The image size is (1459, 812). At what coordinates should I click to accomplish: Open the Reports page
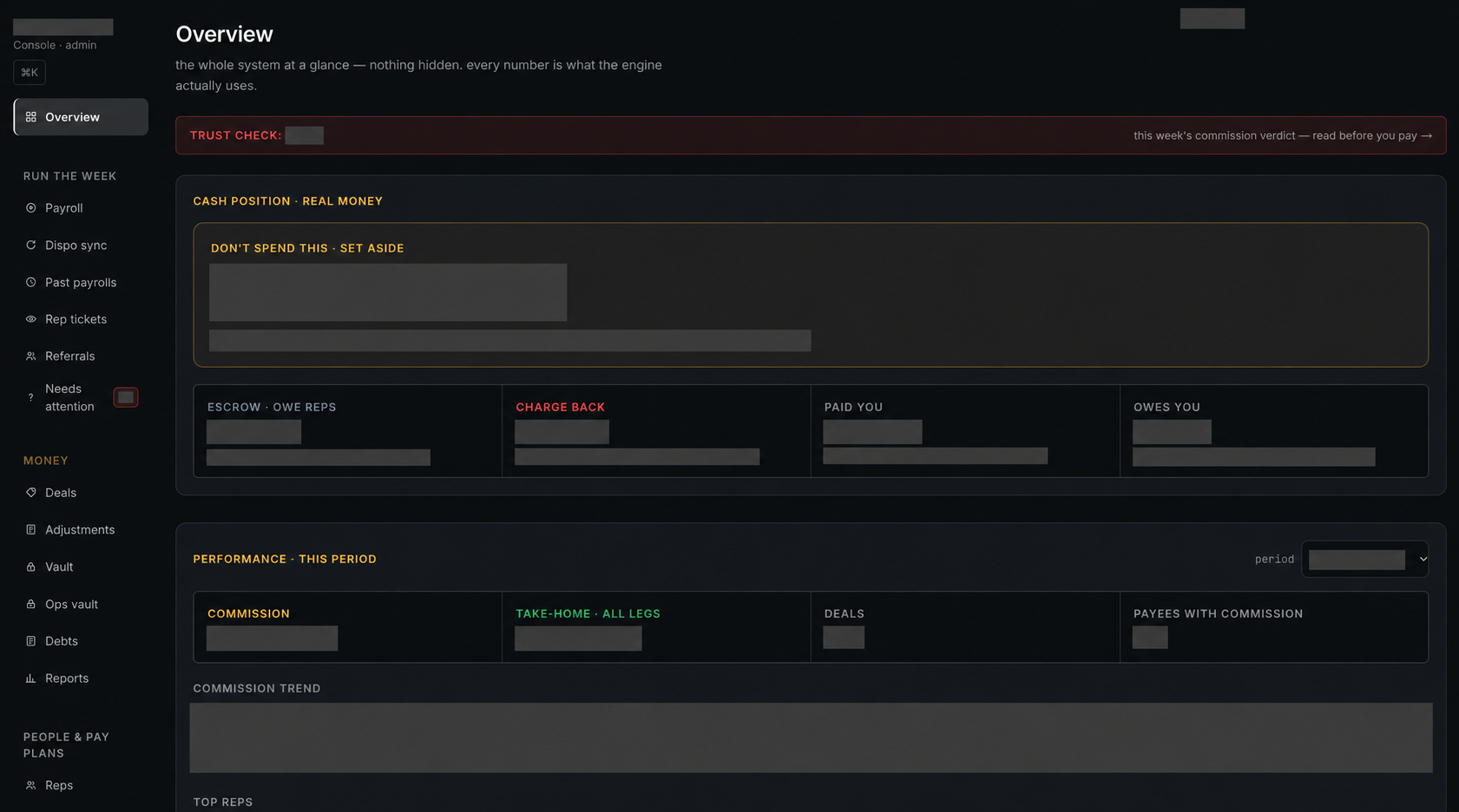coord(81,678)
